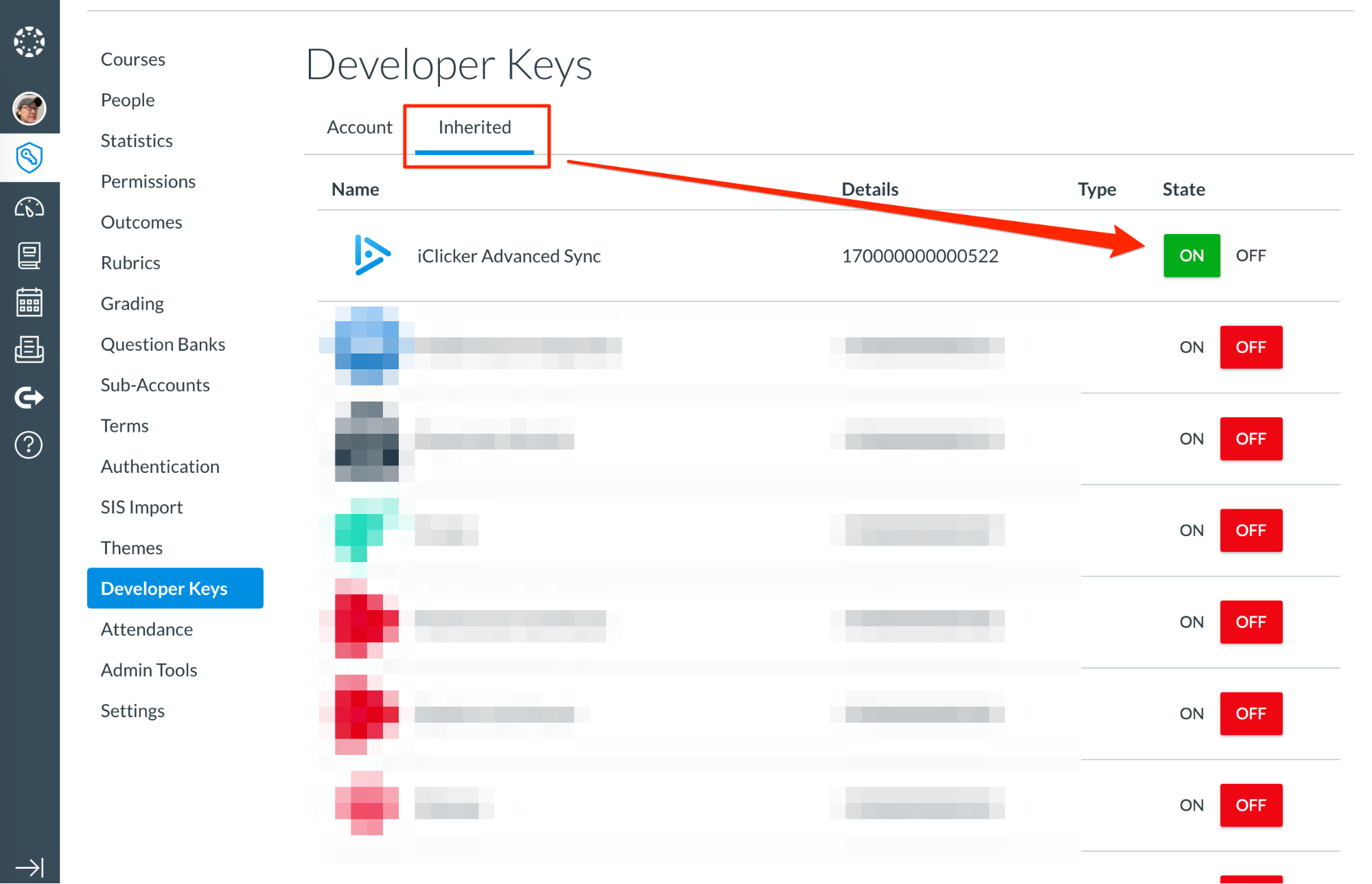Click the calendar icon in sidebar
The width and height of the screenshot is (1372, 884).
tap(30, 302)
